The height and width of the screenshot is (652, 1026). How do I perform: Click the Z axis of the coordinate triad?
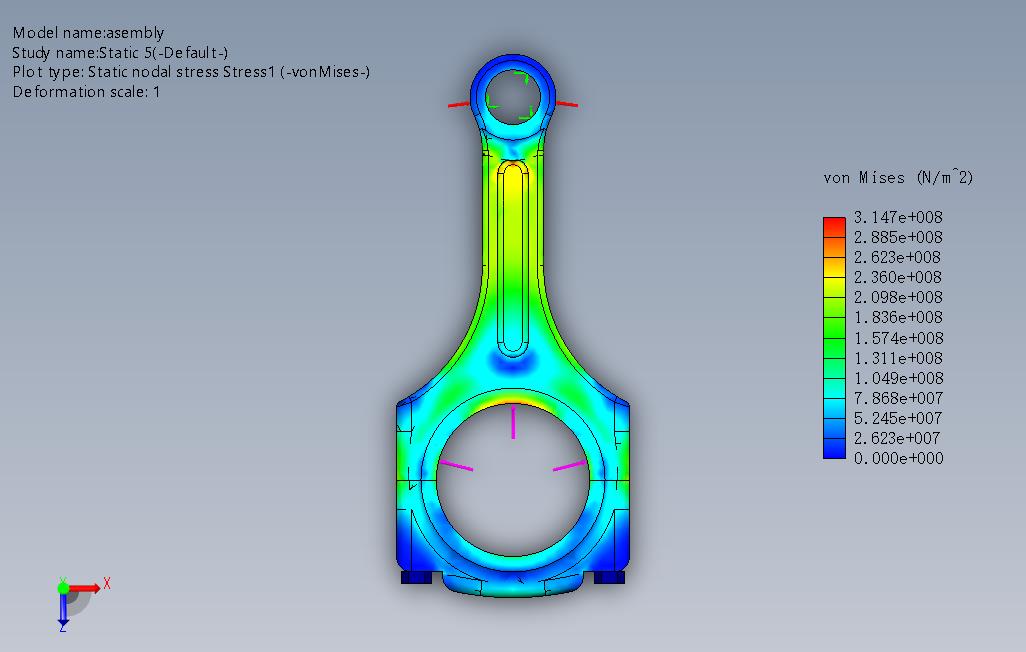63,609
